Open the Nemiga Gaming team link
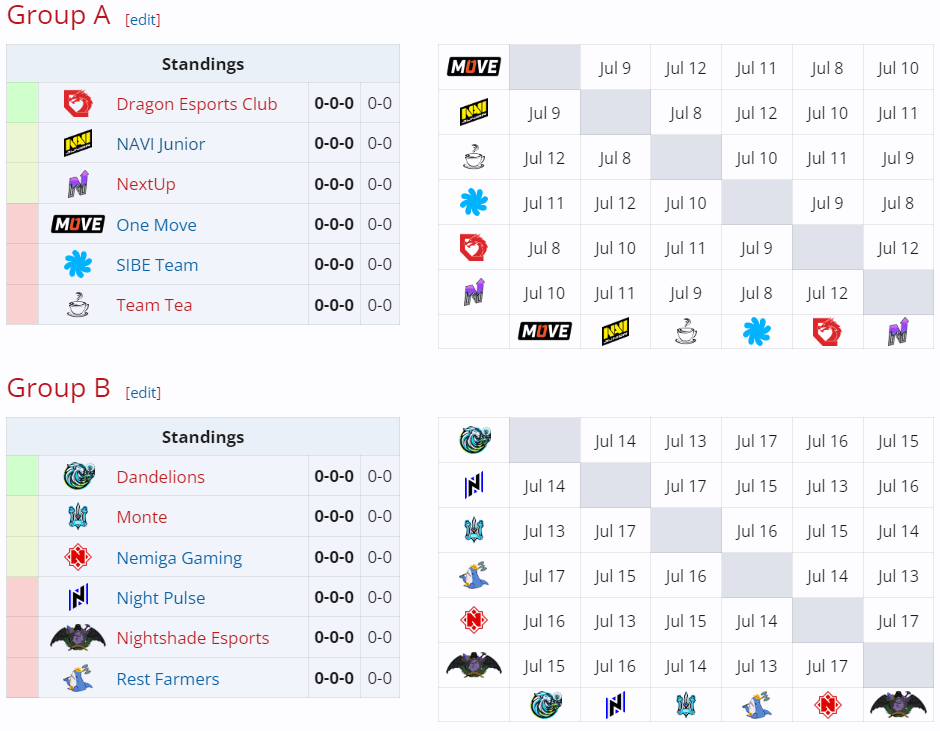This screenshot has height=731, width=940. point(179,558)
